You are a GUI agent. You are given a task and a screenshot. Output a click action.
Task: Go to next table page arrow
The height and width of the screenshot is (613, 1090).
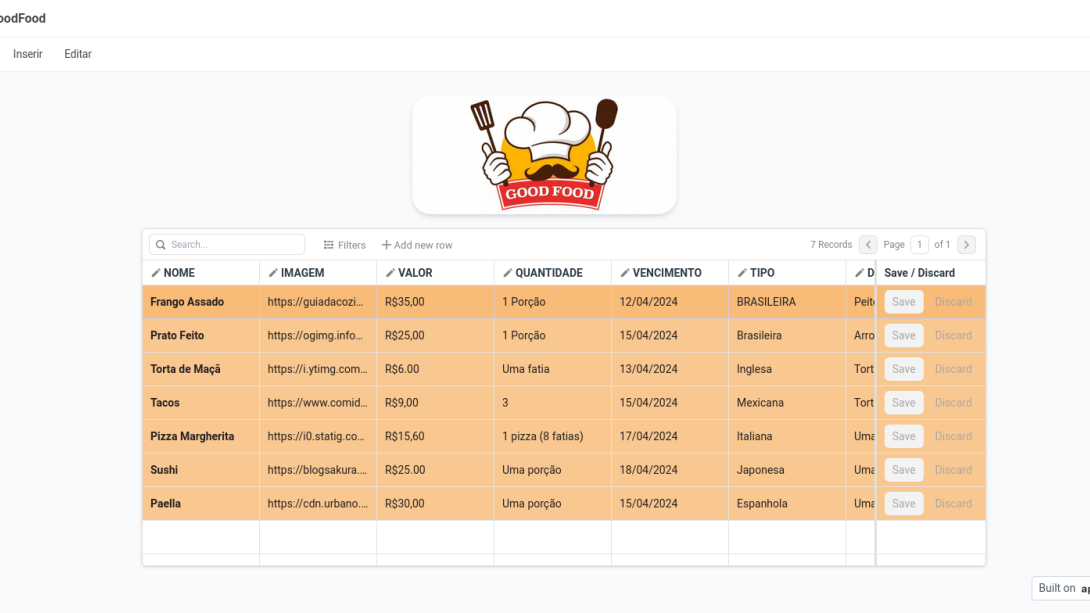click(x=966, y=245)
